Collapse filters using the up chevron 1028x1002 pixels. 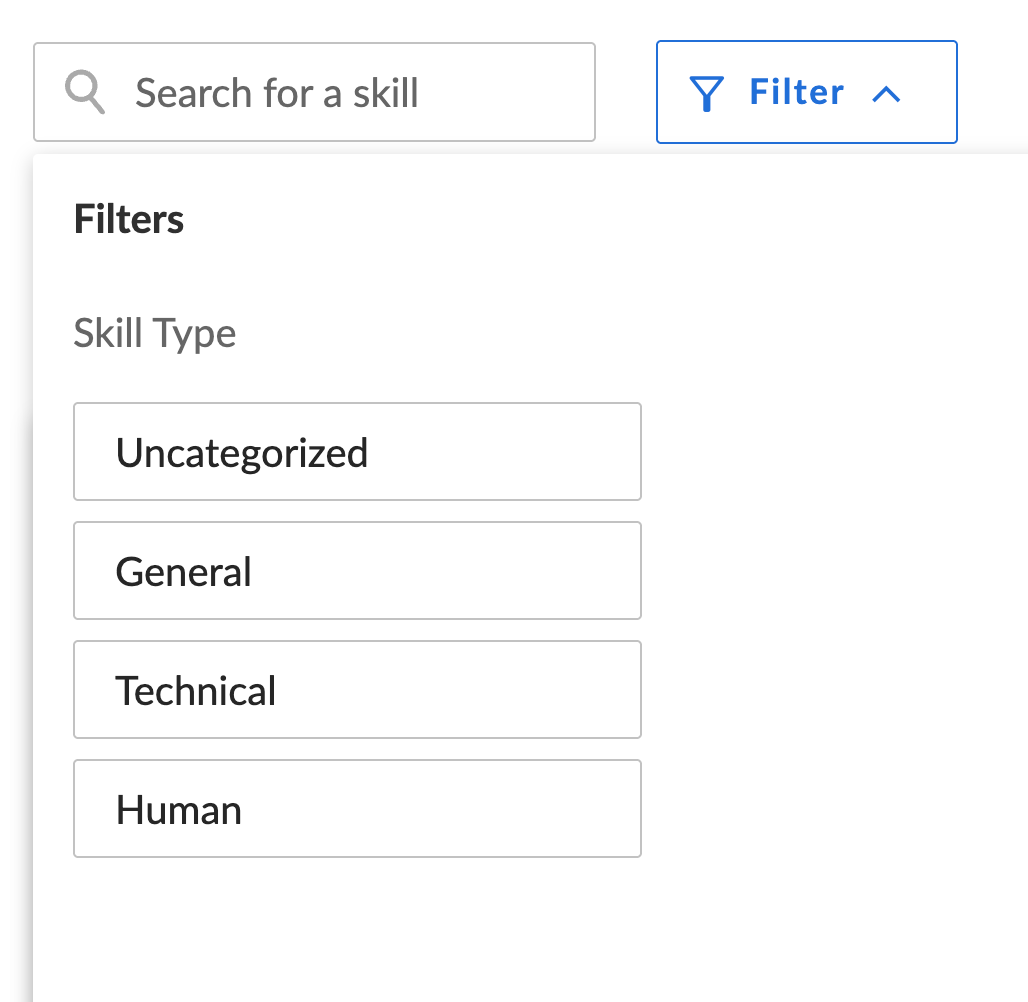click(x=886, y=94)
